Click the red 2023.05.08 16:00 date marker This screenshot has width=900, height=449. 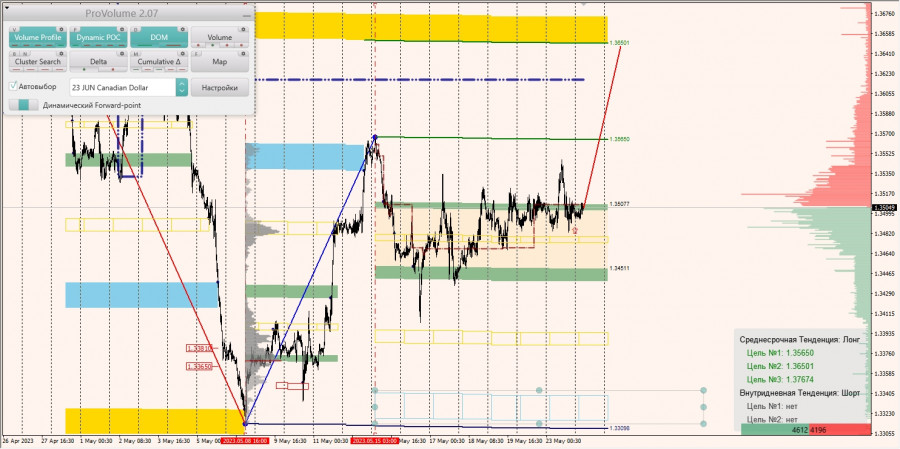pos(245,440)
